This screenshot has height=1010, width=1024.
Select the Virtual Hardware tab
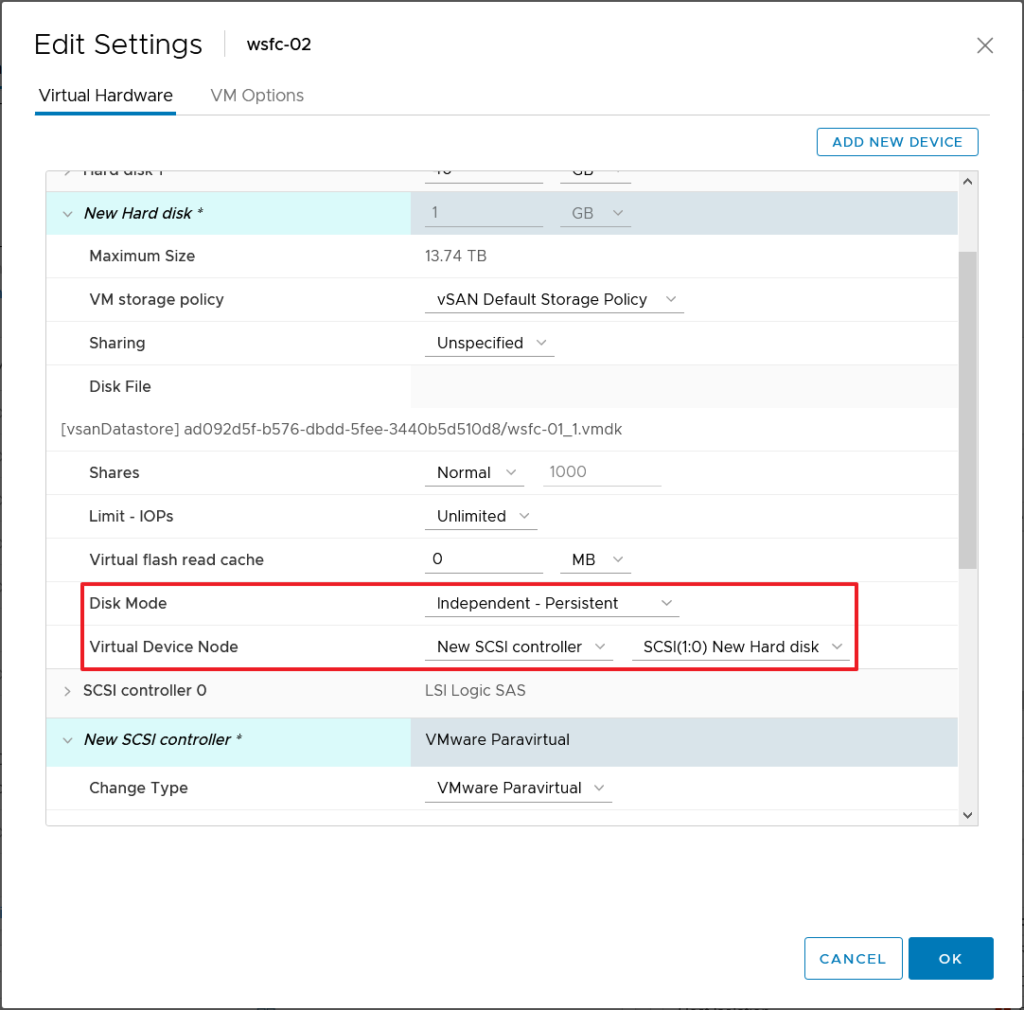105,96
